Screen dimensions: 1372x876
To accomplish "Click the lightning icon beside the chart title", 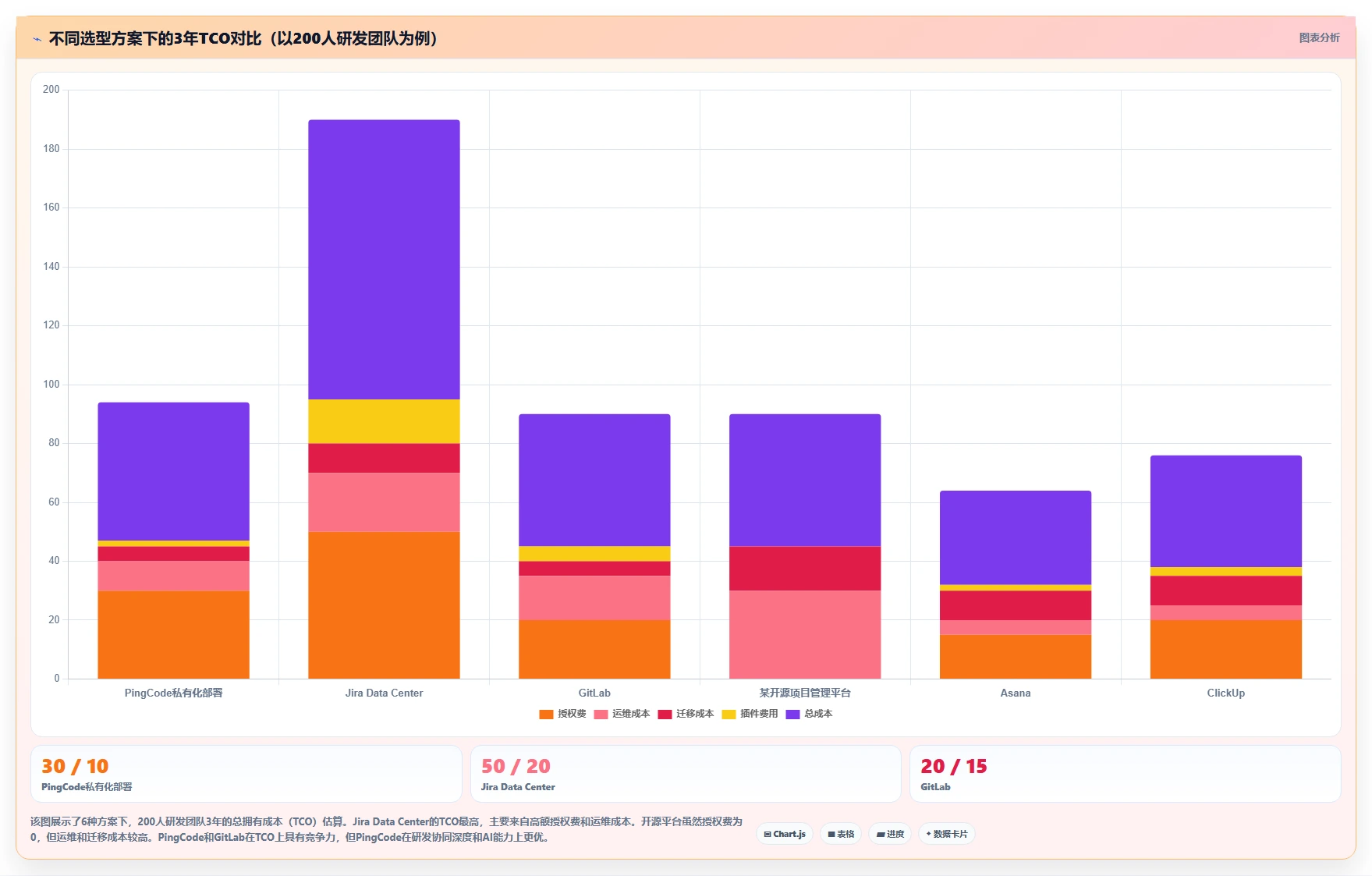I will 37,39.
